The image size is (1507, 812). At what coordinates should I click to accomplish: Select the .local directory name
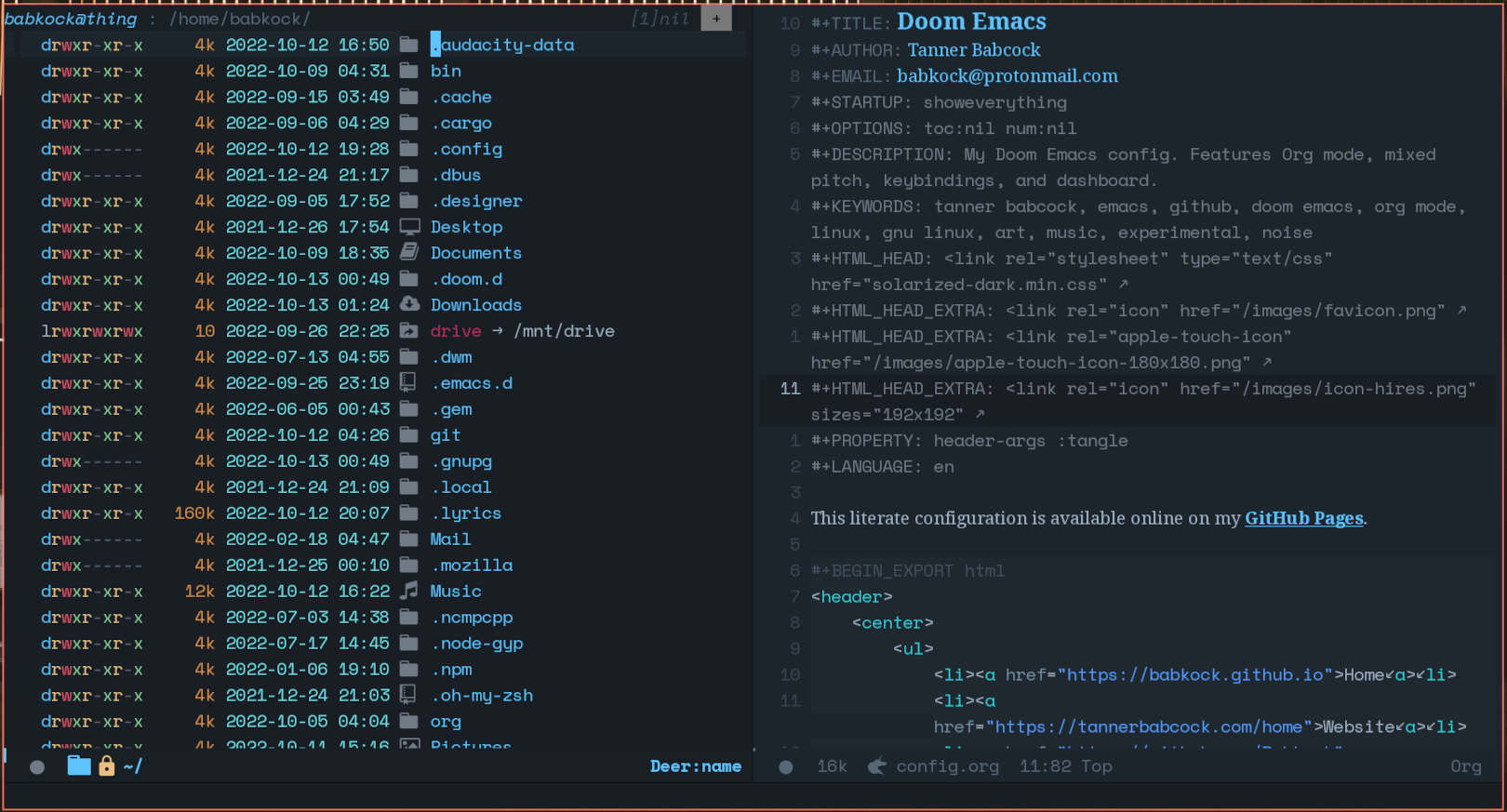point(460,487)
